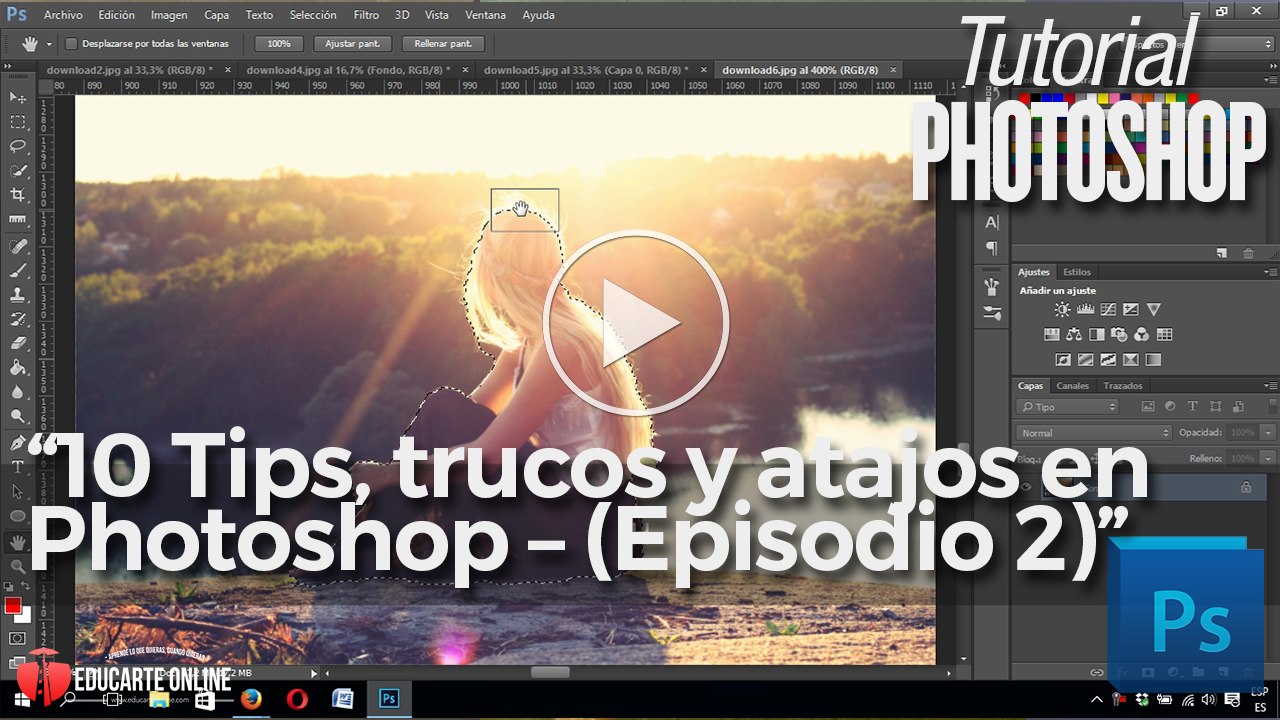The image size is (1280, 720).
Task: Add a Brightness/Contrast adjustment
Action: (x=1062, y=310)
